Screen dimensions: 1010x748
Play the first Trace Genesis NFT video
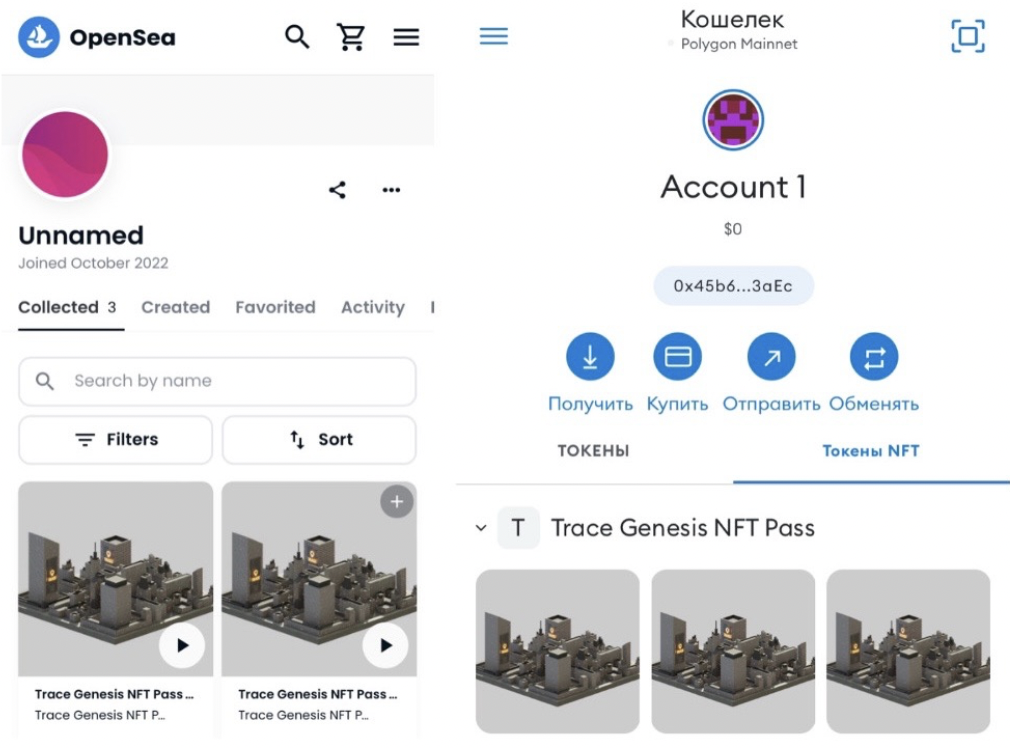point(182,645)
